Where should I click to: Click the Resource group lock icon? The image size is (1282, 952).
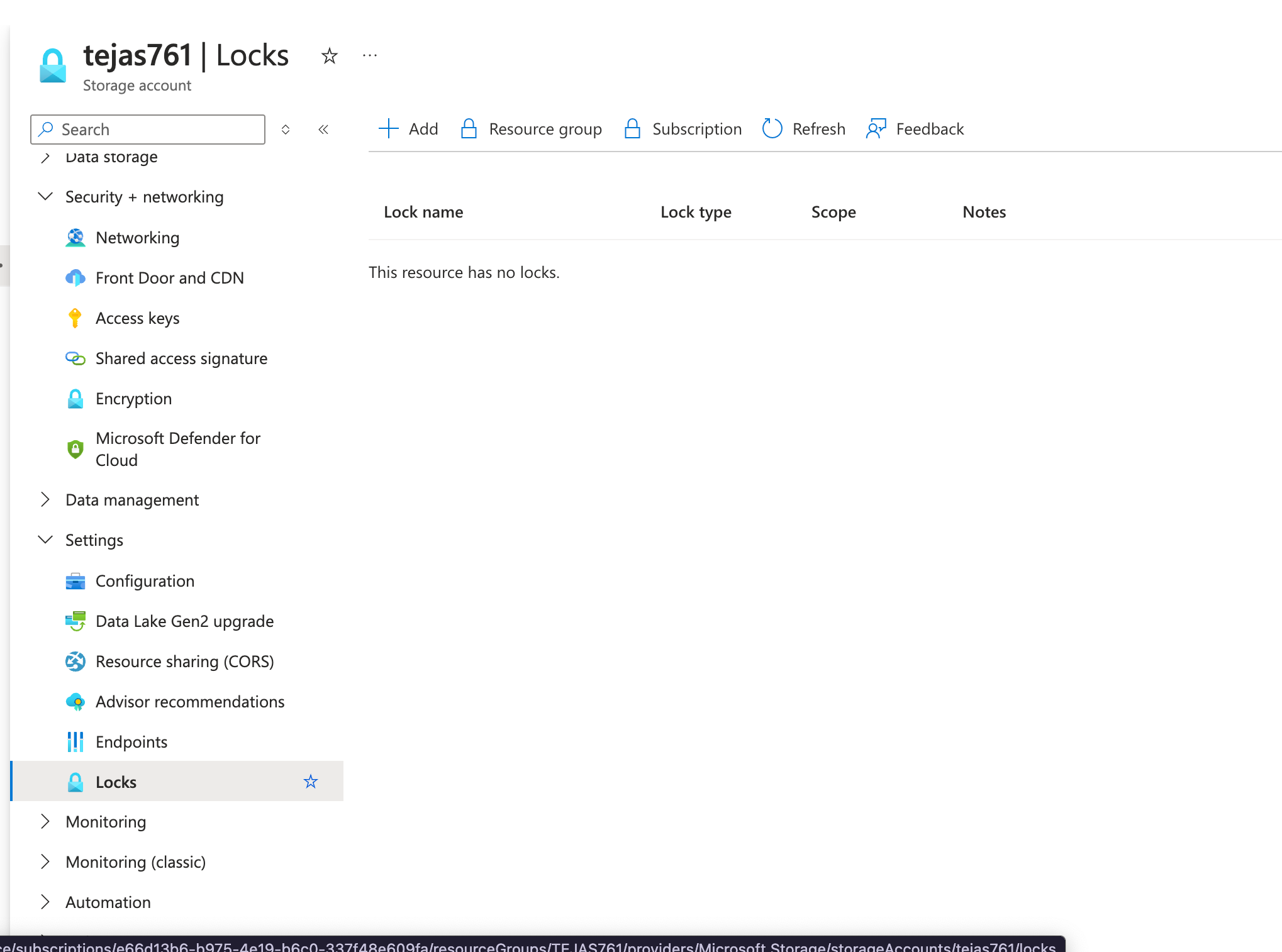click(x=469, y=128)
